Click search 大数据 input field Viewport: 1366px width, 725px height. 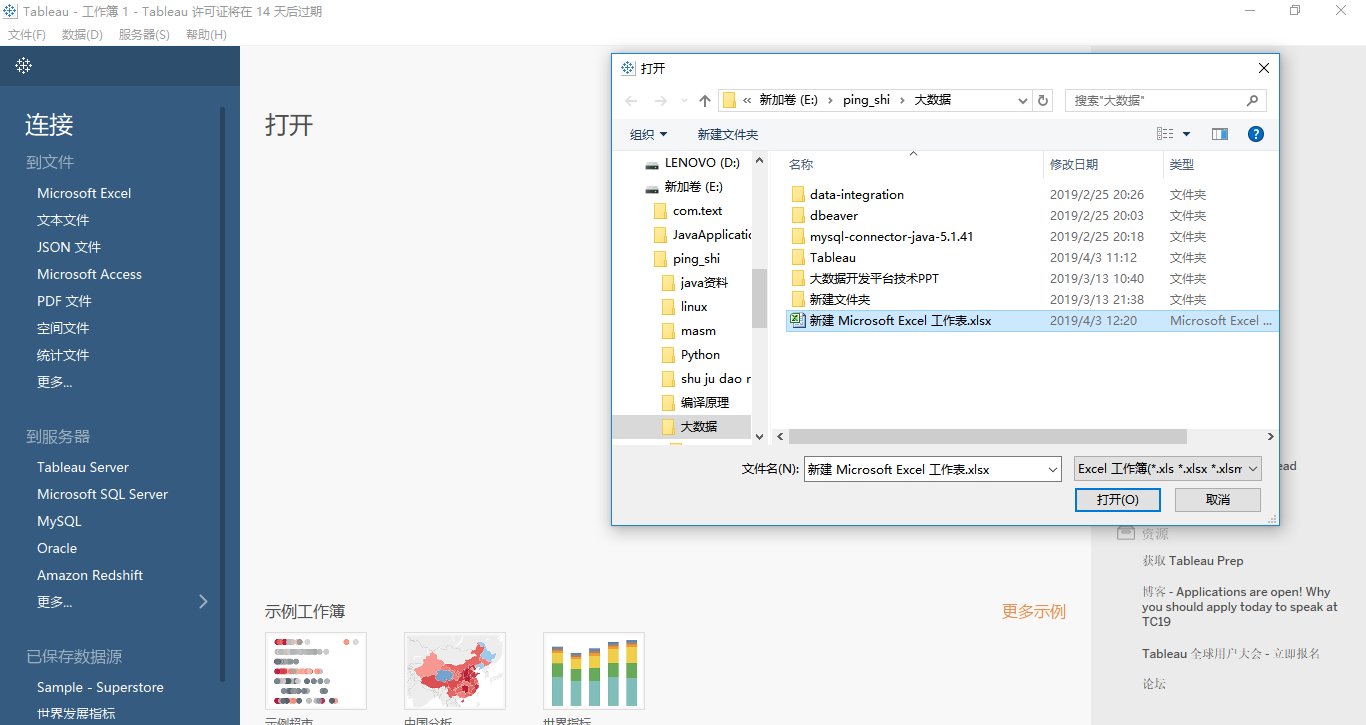(x=1155, y=100)
